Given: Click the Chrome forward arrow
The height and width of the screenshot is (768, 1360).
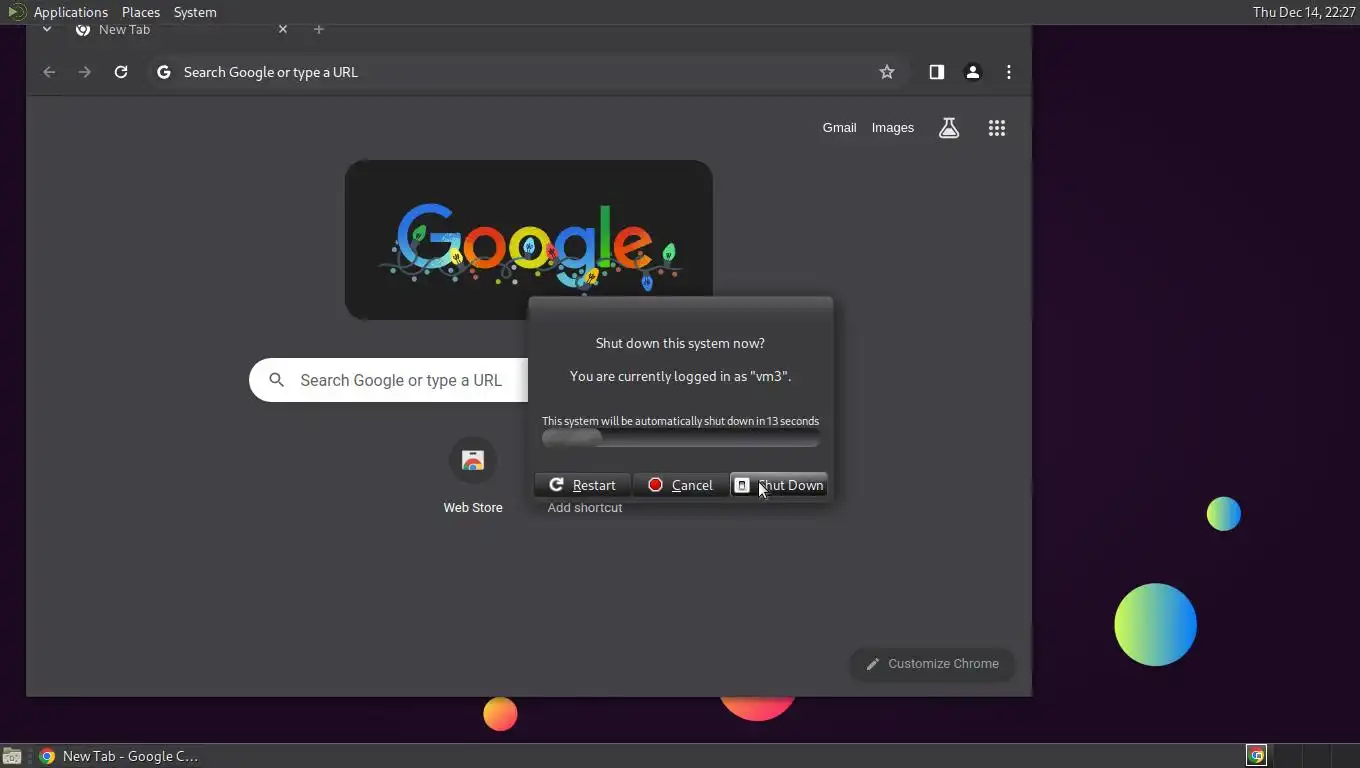Looking at the screenshot, I should coord(85,72).
